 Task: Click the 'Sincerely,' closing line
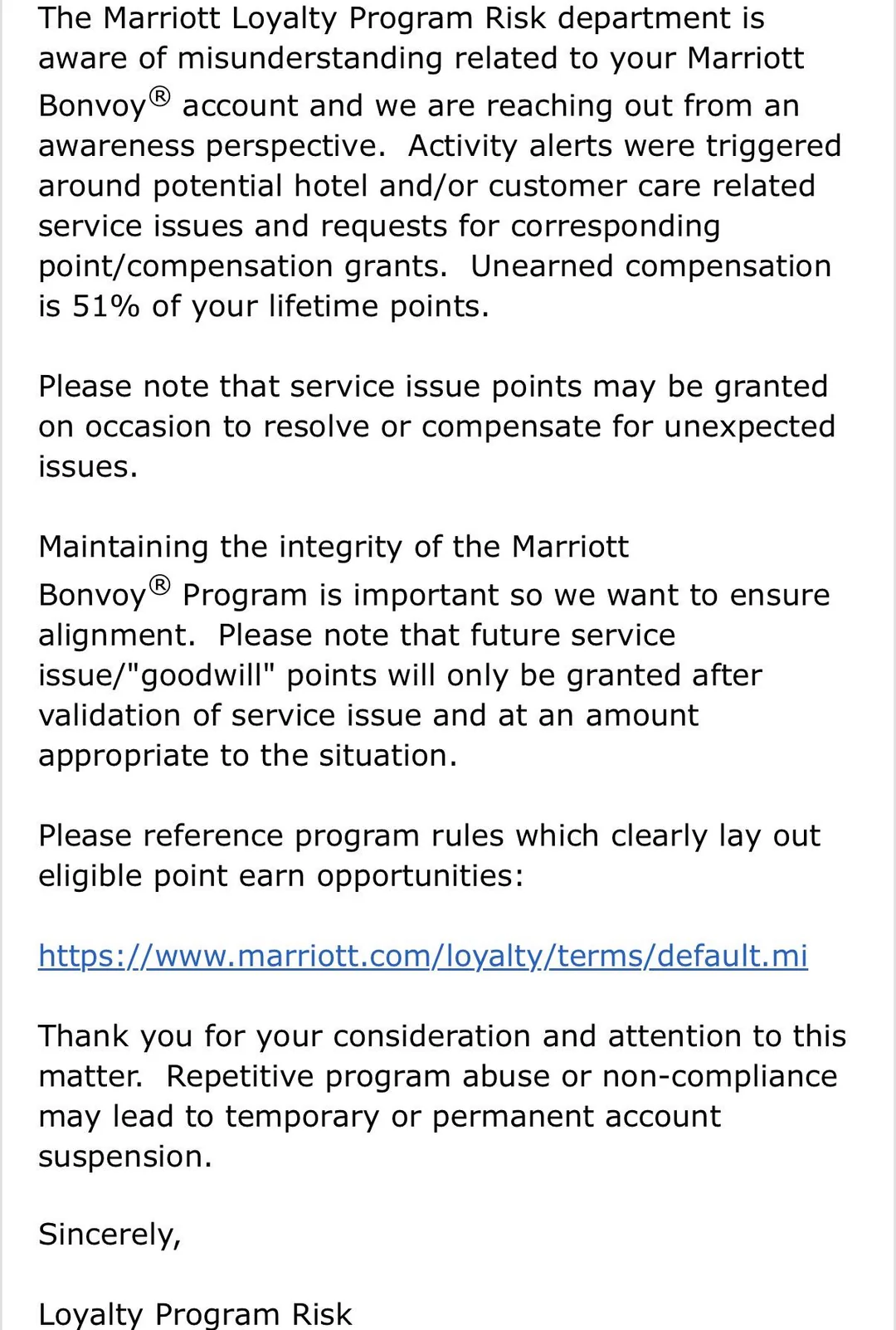pyautogui.click(x=110, y=1235)
